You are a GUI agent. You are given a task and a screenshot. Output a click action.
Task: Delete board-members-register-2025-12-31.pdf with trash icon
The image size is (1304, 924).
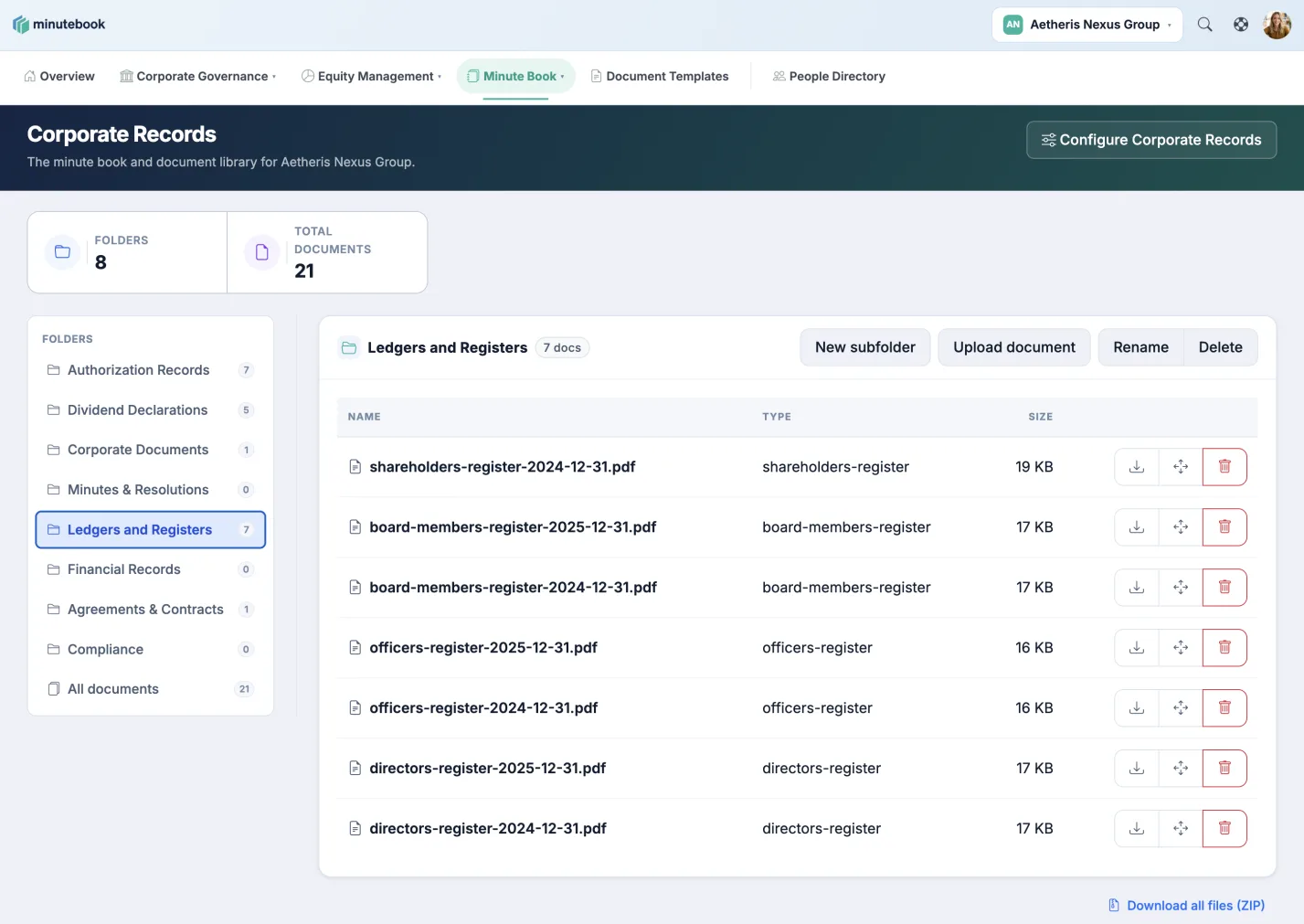point(1224,527)
